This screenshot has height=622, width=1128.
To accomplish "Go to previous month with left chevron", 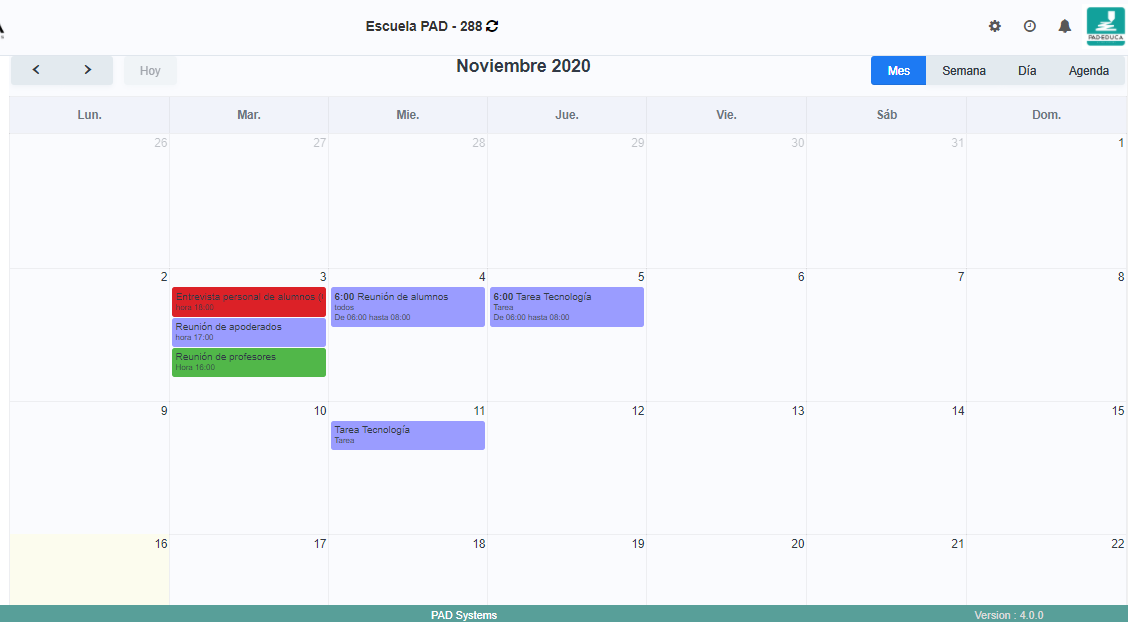I will (x=36, y=70).
